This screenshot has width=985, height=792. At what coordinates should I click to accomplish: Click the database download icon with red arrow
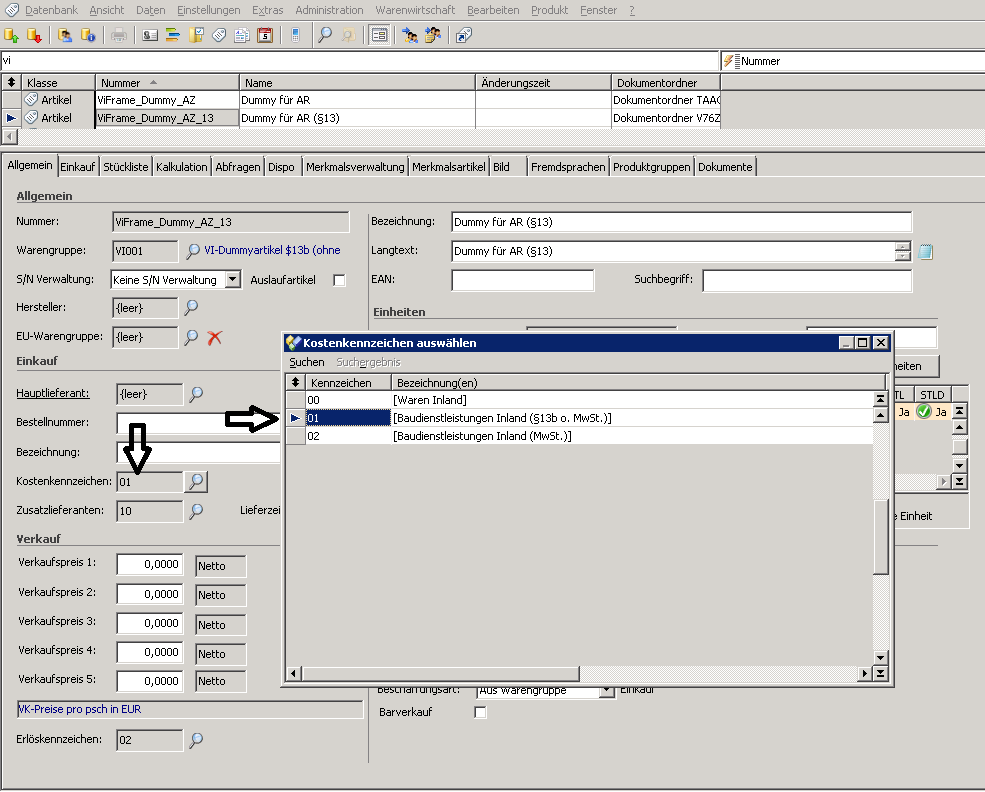click(x=34, y=35)
